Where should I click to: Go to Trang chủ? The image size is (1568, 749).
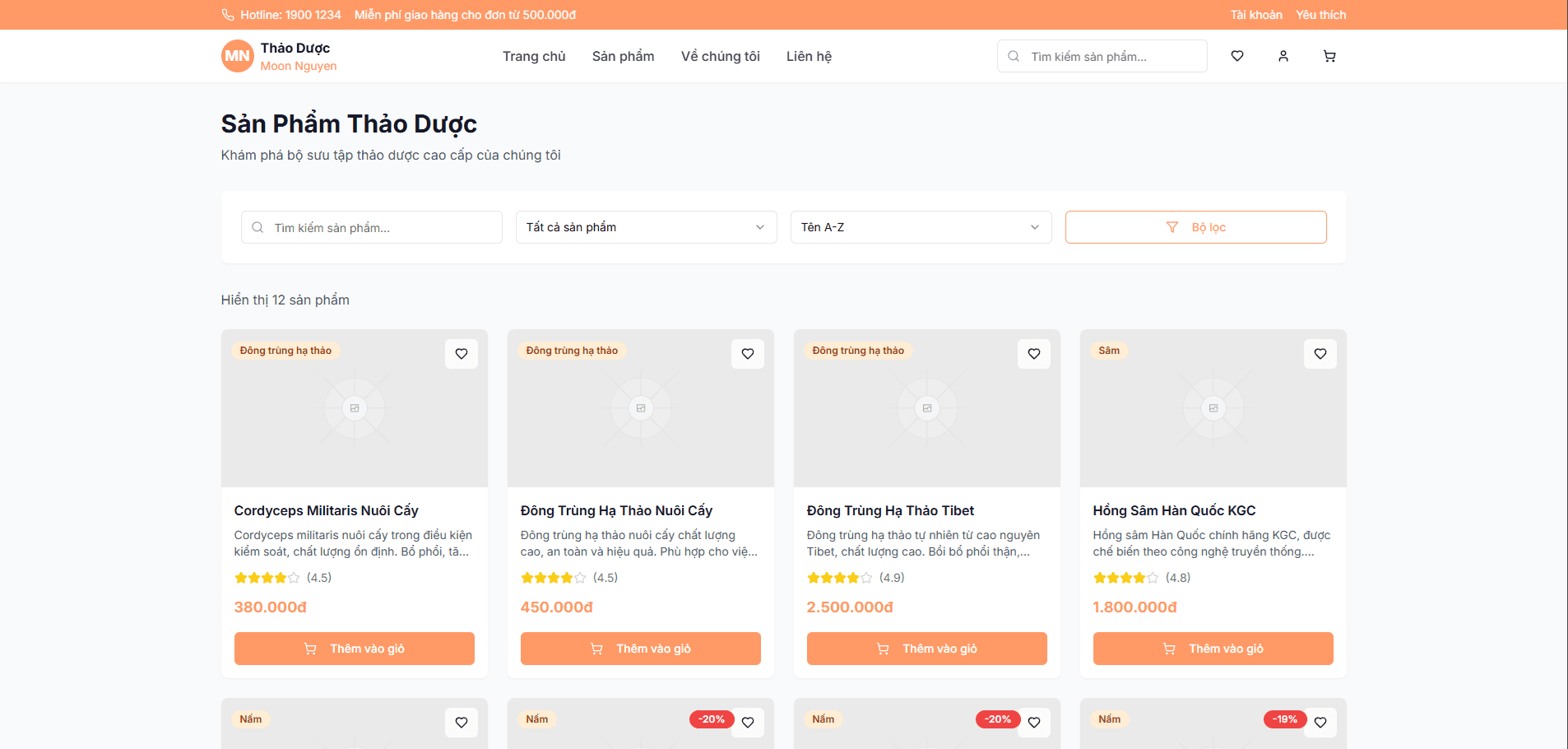534,56
